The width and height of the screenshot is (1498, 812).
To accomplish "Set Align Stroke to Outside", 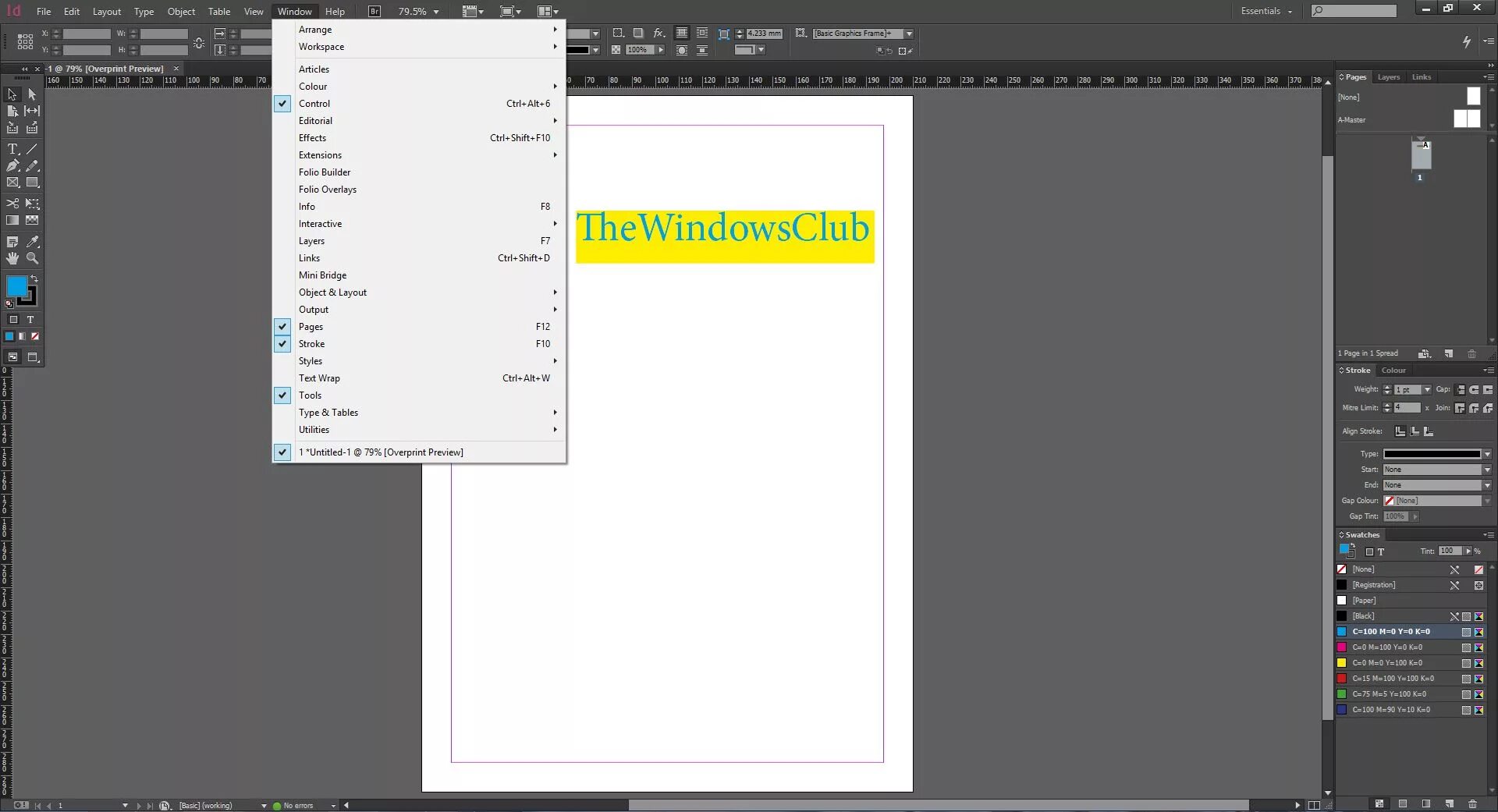I will tap(1429, 431).
